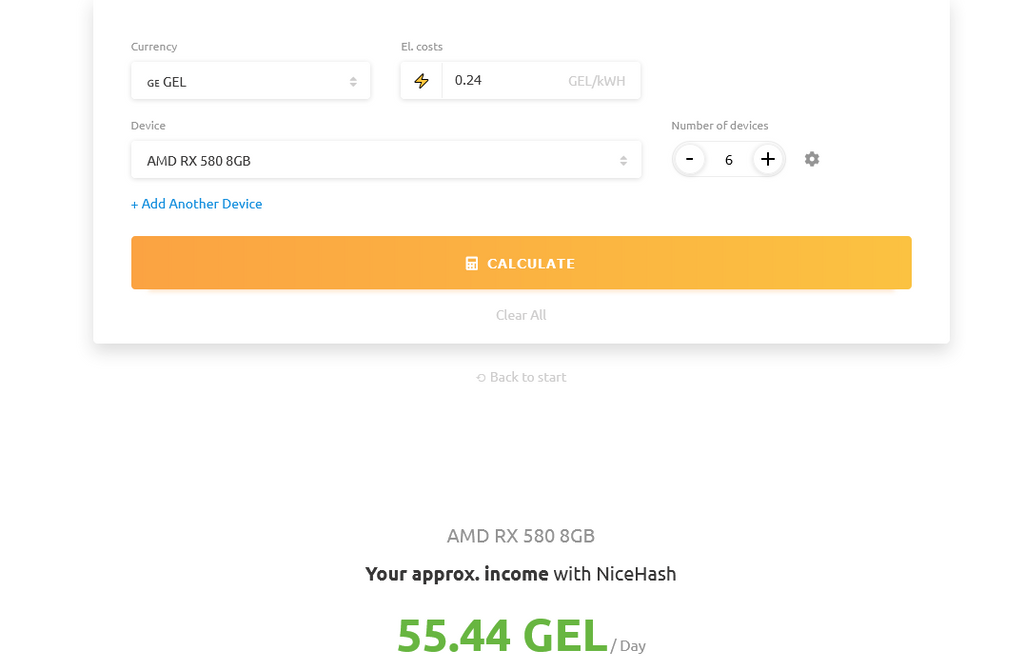1024x672 pixels.
Task: Click the calculator icon on the Calculate button
Action: click(472, 263)
